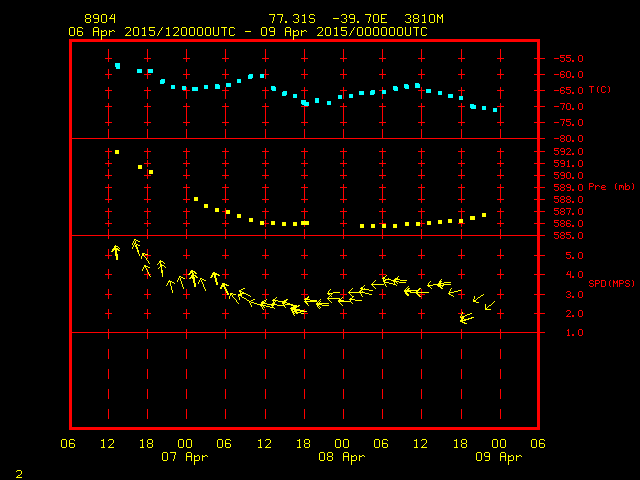Click the 1.0 wind speed tick label
Viewport: 640px width, 480px height.
tap(575, 333)
